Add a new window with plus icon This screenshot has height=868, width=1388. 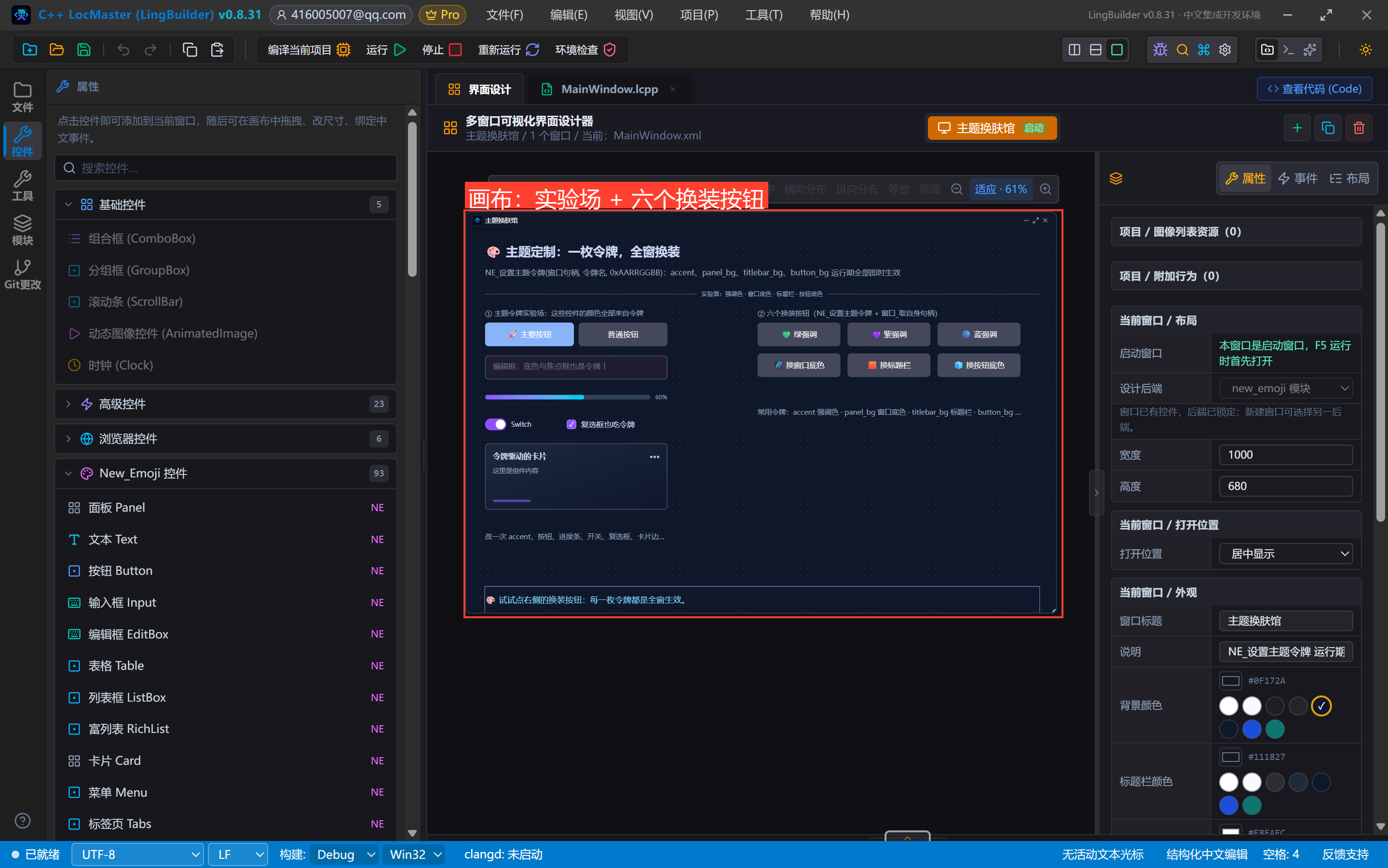coord(1297,127)
